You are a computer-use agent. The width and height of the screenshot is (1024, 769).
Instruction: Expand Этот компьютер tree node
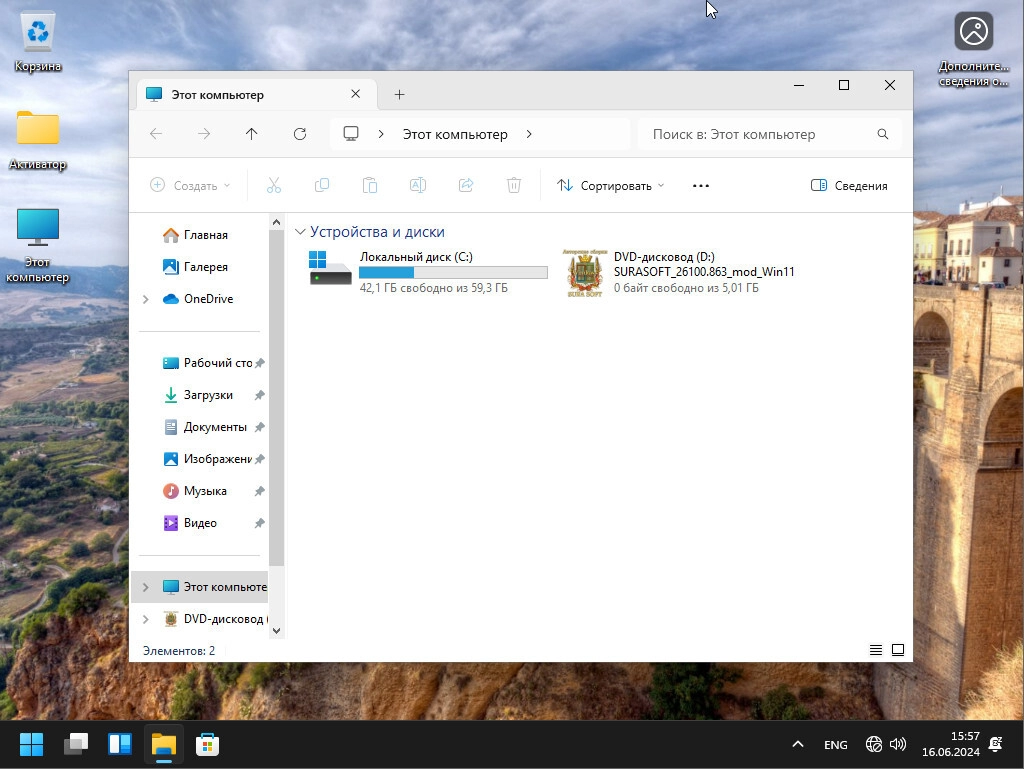tap(146, 587)
